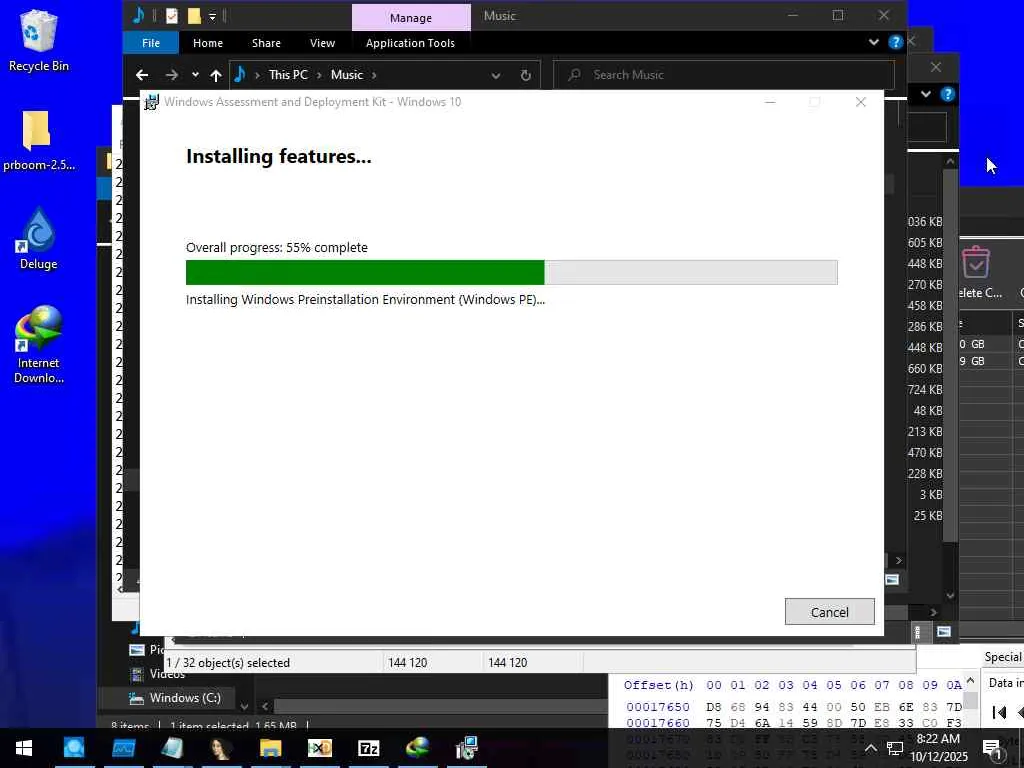Image resolution: width=1024 pixels, height=768 pixels.
Task: Switch to Application Tools ribbon tab
Action: click(x=410, y=43)
